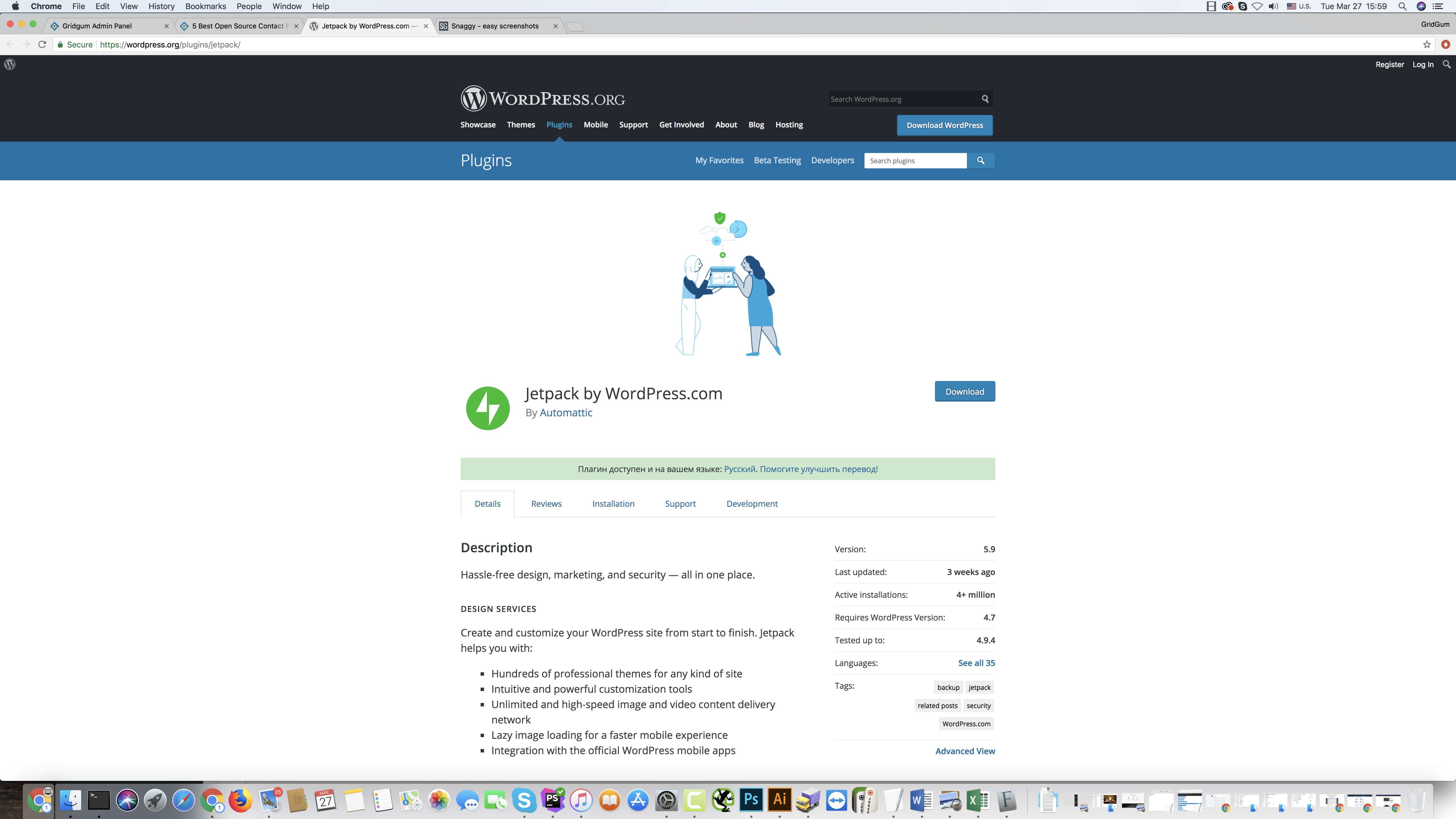The image size is (1456, 819).
Task: Open PhpStorm from the dock
Action: [552, 800]
